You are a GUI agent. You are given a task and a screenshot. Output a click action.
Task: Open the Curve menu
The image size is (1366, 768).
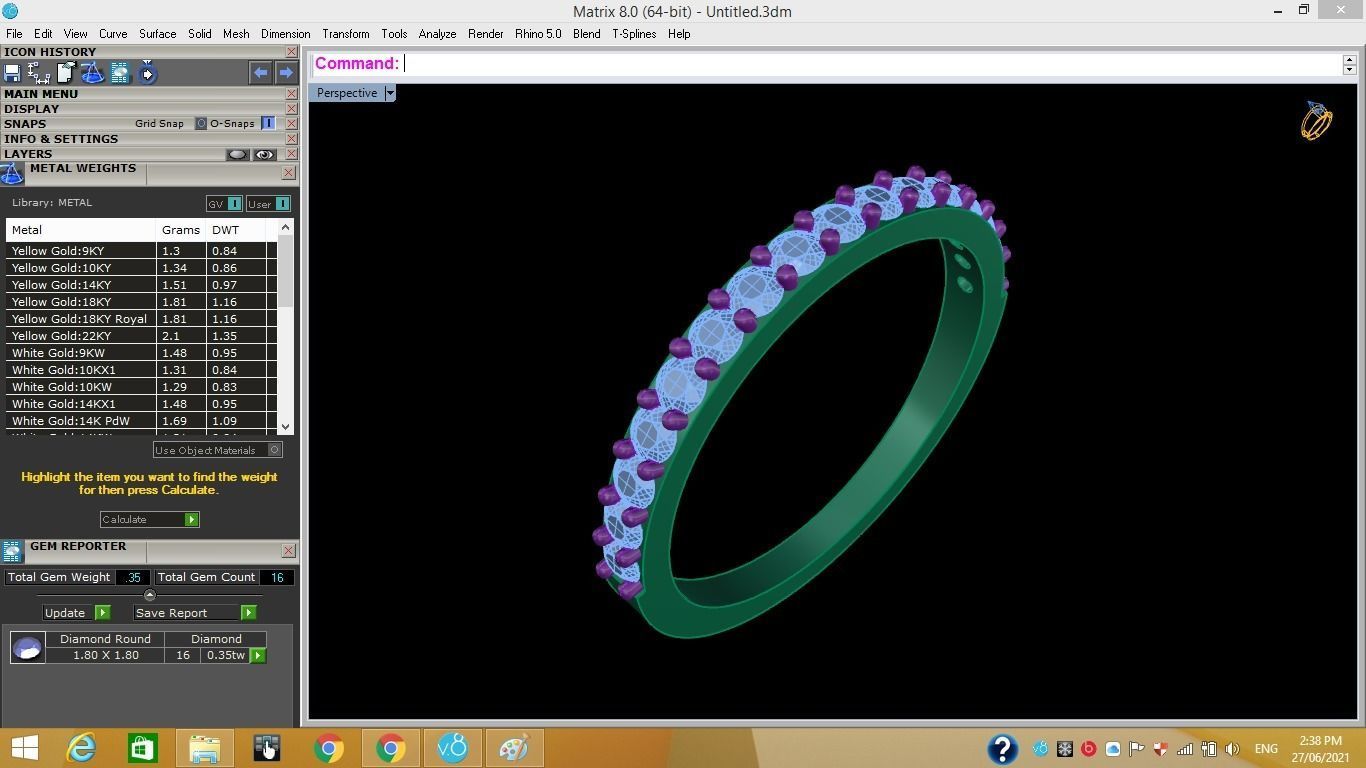coord(112,34)
